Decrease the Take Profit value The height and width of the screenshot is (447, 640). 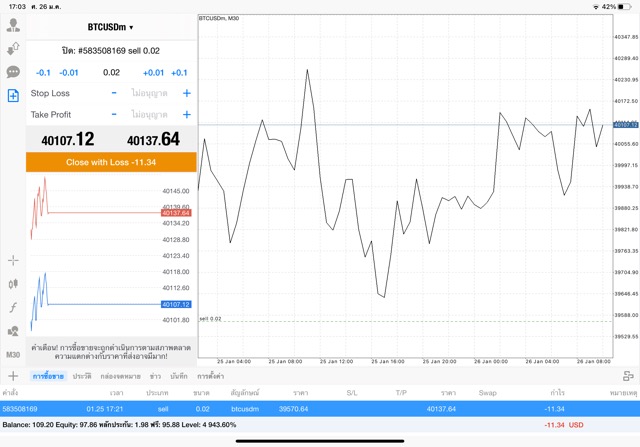click(114, 115)
